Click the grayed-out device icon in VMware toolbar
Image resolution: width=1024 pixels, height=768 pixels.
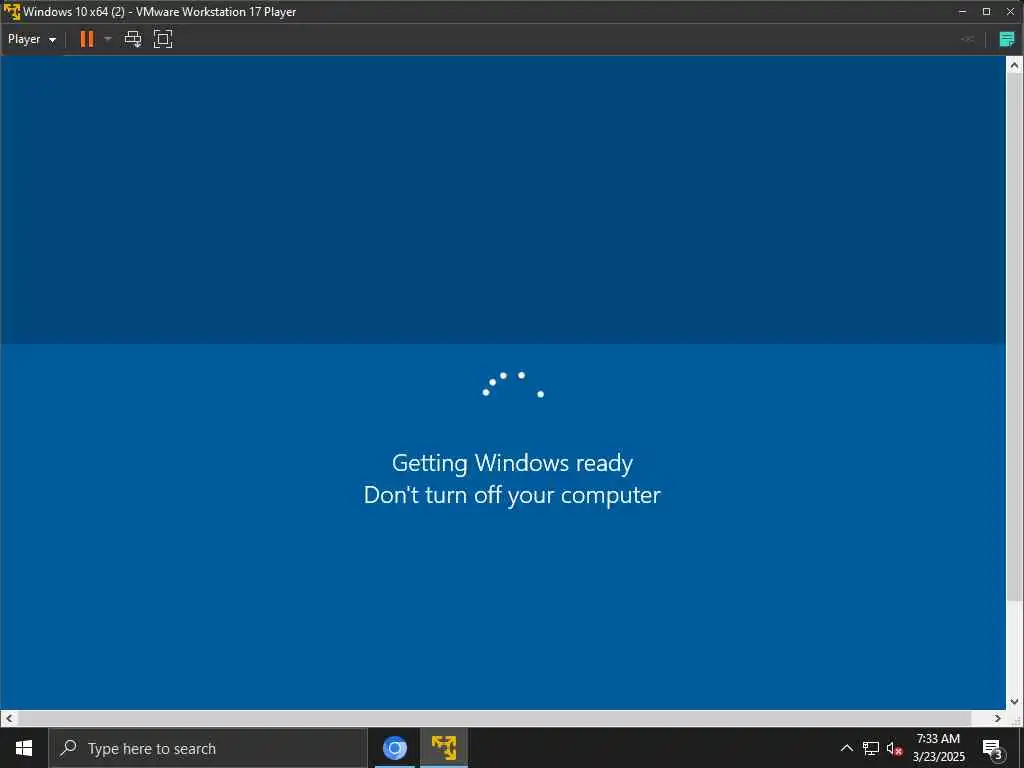coord(967,39)
